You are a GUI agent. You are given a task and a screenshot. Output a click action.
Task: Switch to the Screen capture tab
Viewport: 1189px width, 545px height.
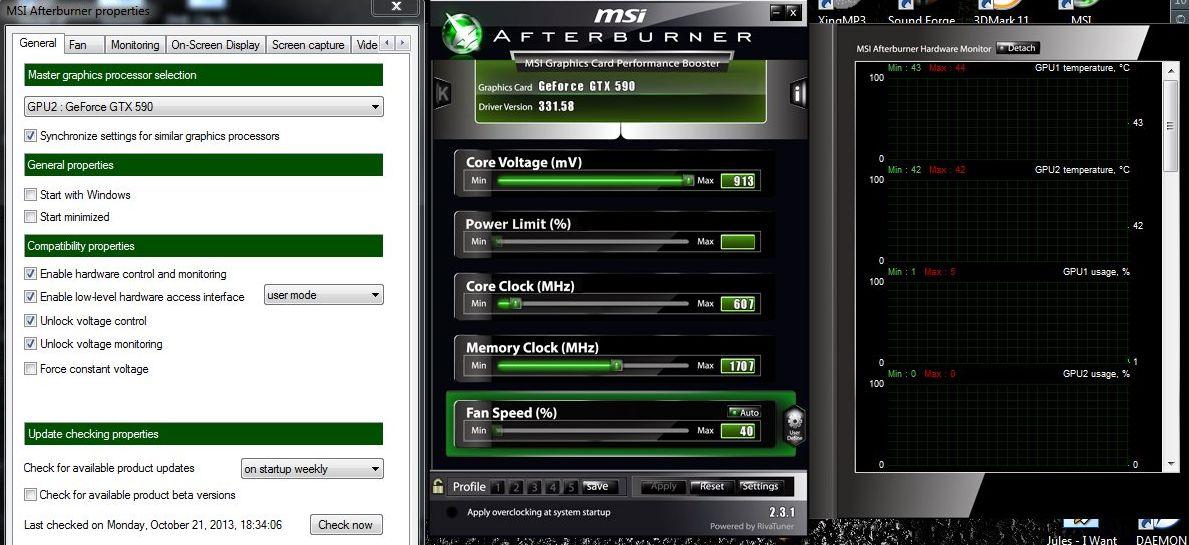point(308,45)
